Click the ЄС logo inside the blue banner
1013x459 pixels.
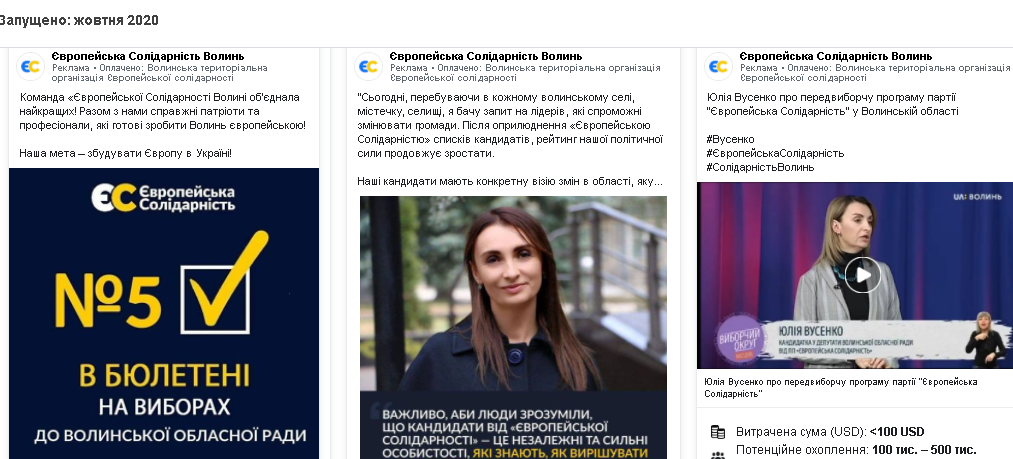point(163,198)
